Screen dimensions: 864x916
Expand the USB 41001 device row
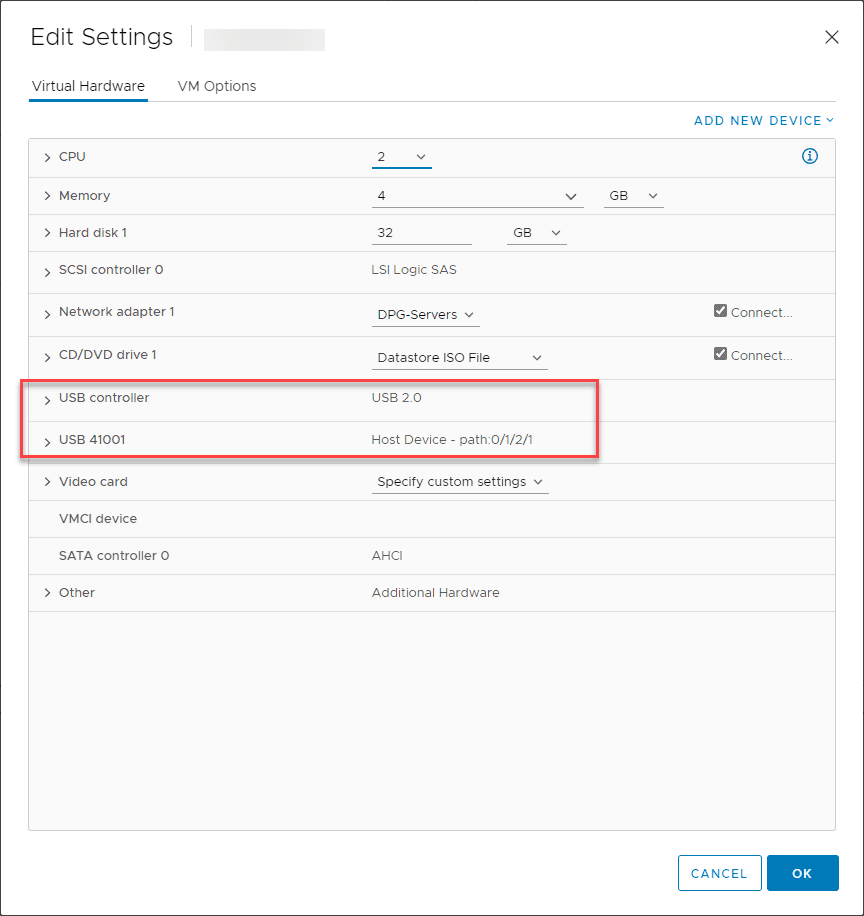pos(47,441)
